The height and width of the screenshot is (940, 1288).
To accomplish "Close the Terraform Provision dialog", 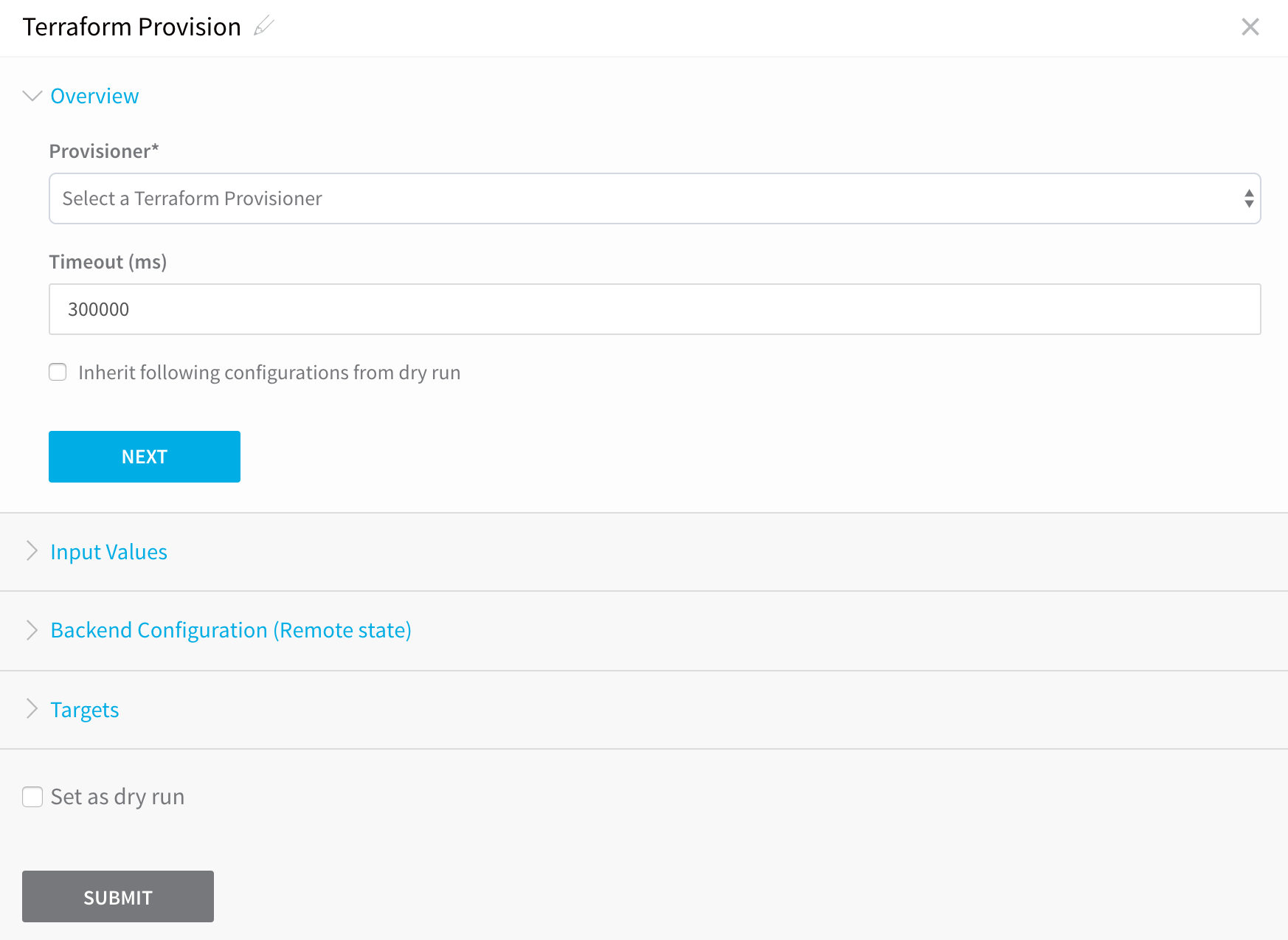I will pyautogui.click(x=1250, y=27).
